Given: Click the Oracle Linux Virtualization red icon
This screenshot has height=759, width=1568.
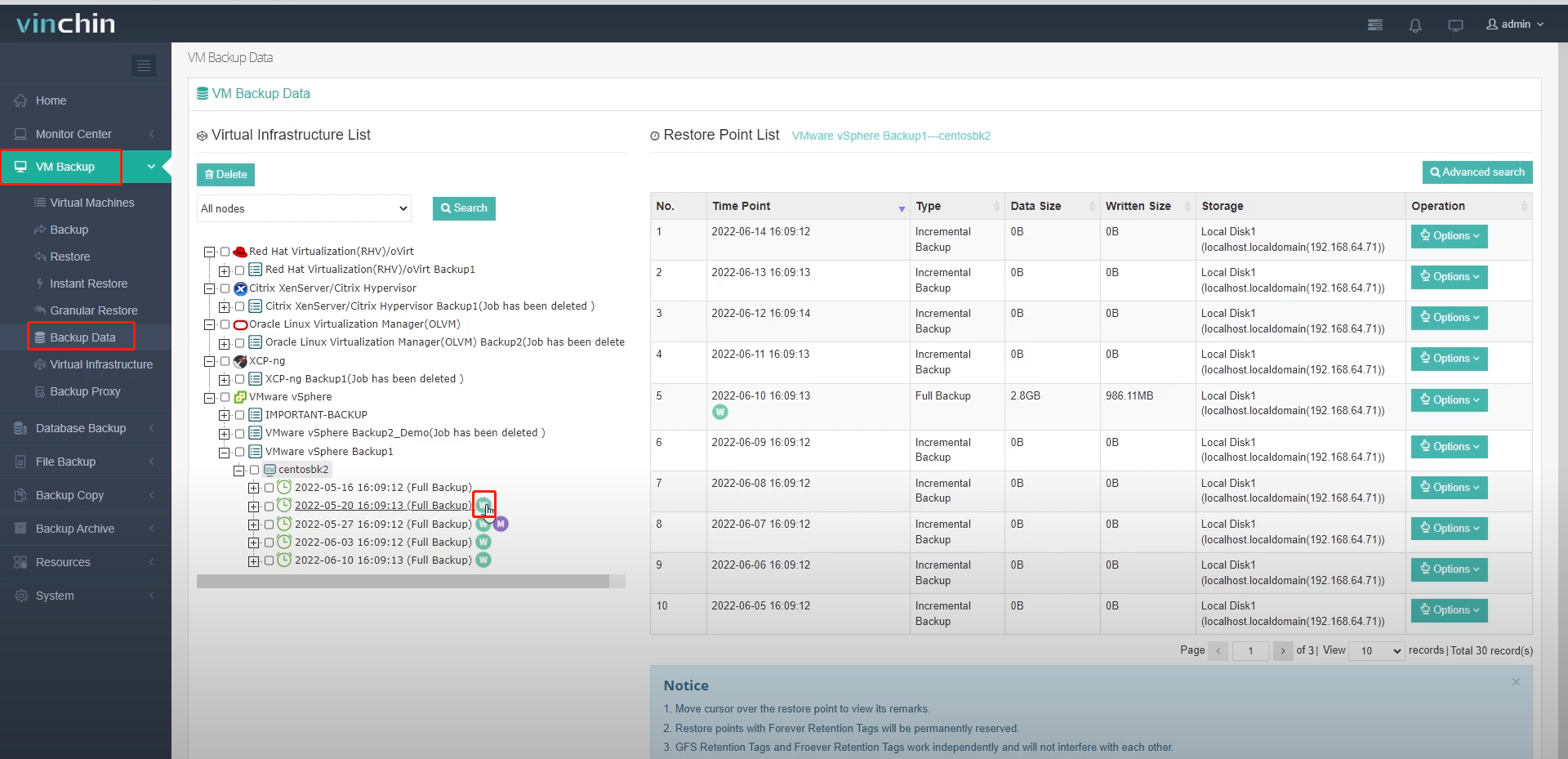Looking at the screenshot, I should tap(240, 324).
